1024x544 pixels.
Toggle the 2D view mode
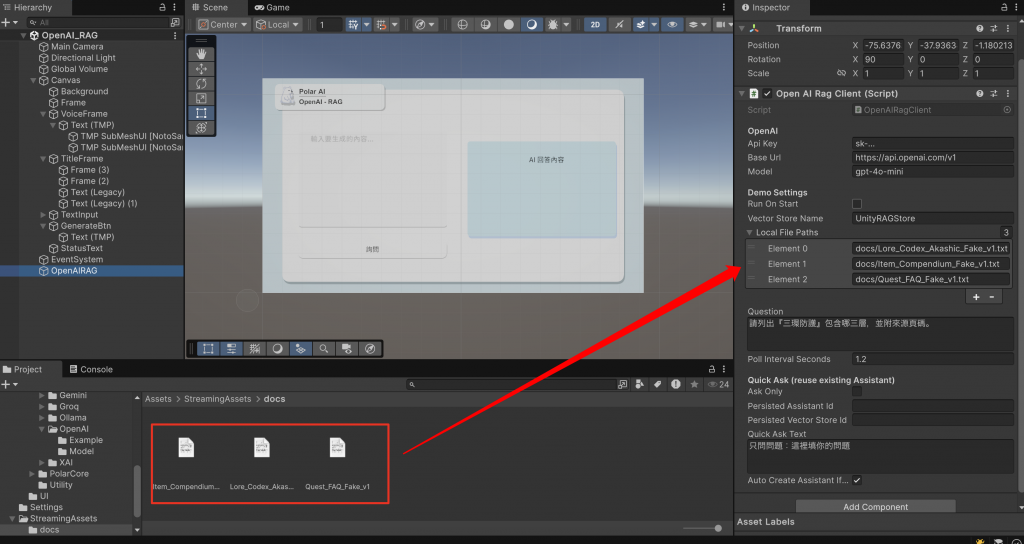pyautogui.click(x=595, y=25)
